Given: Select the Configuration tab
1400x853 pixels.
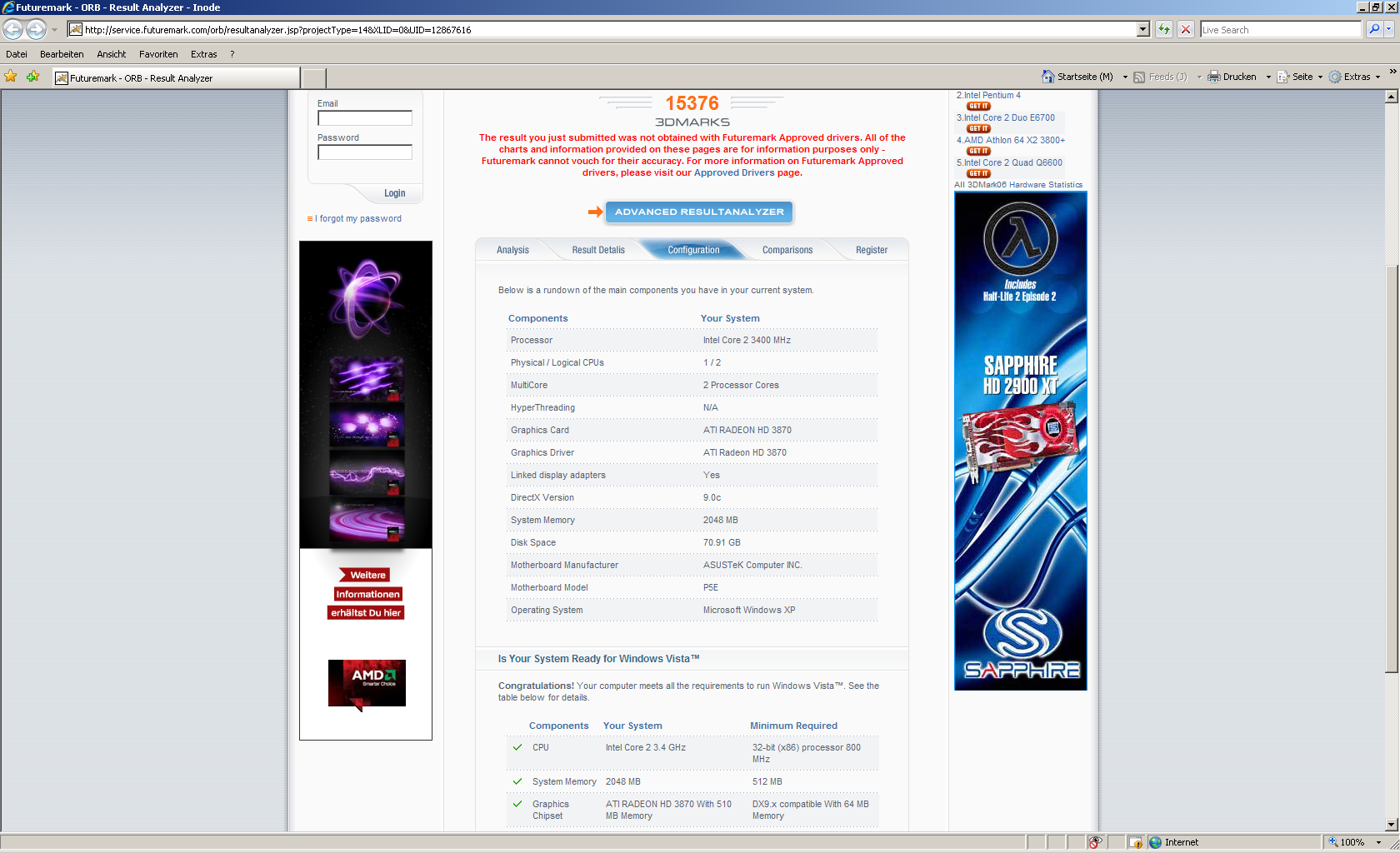Looking at the screenshot, I should (x=693, y=250).
